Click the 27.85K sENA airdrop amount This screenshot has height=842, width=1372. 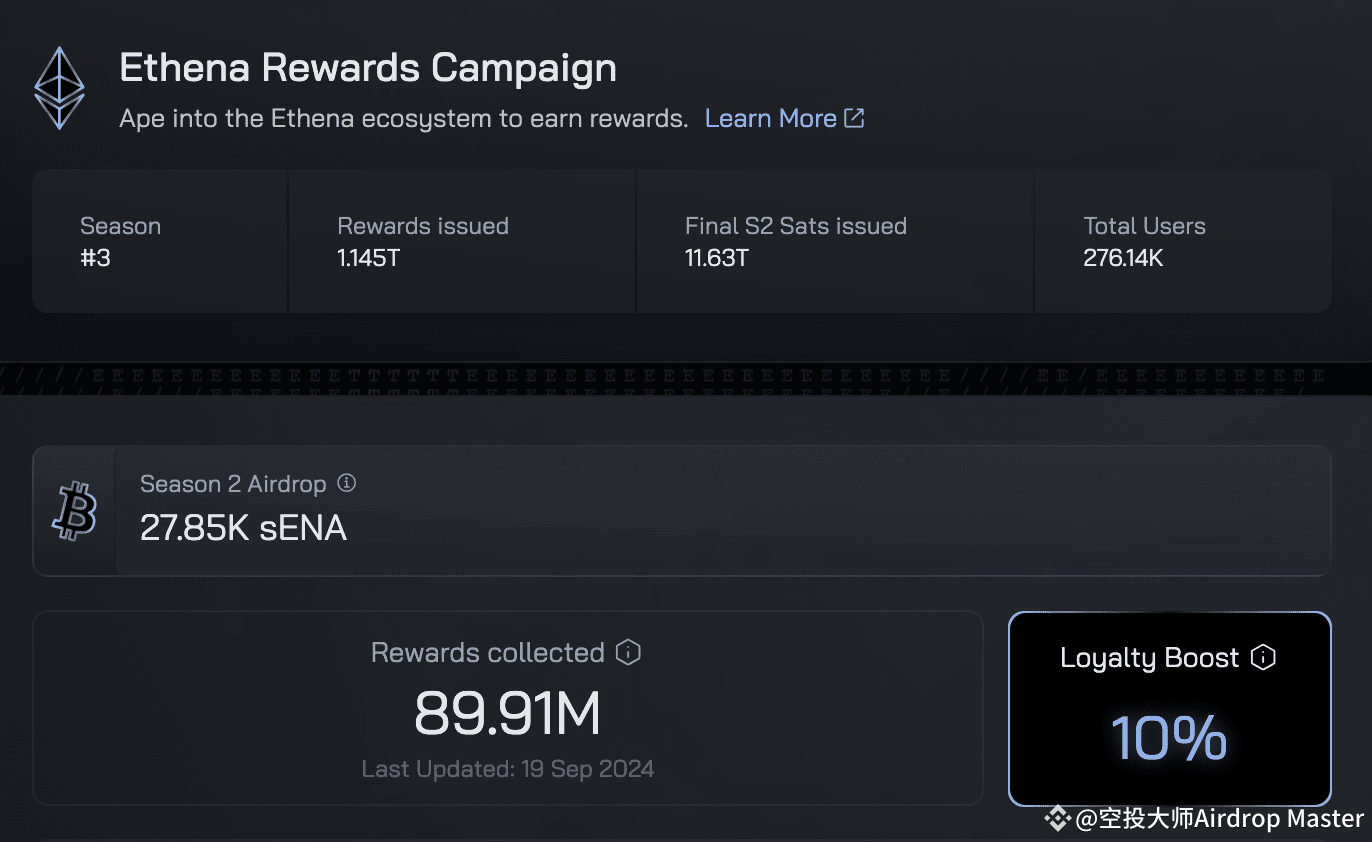(x=243, y=528)
